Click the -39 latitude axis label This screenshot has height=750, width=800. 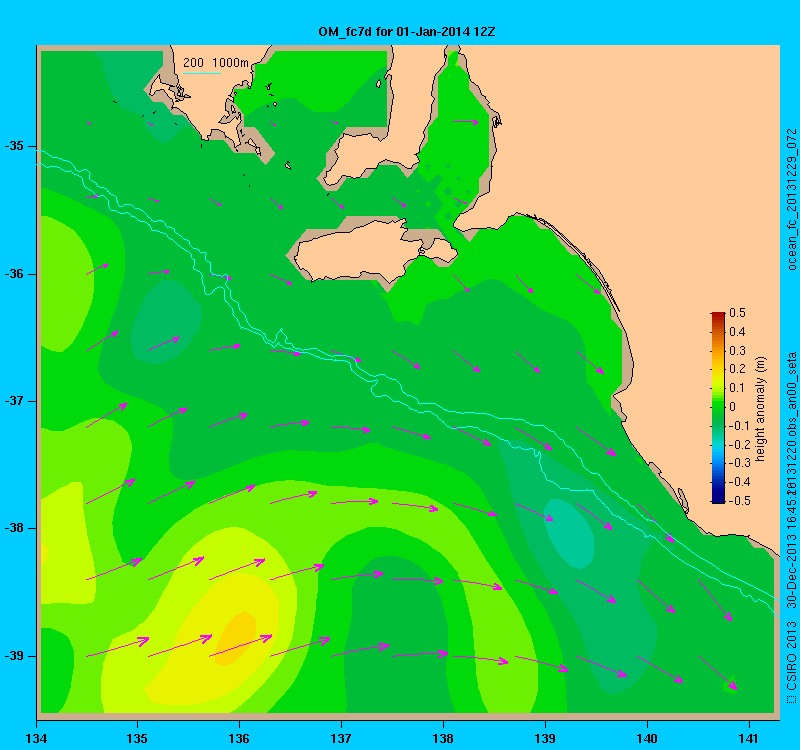[14, 656]
